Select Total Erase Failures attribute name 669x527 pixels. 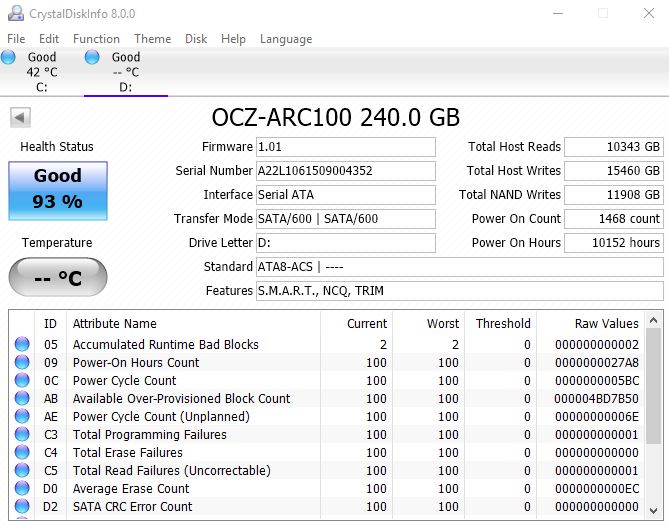coord(128,452)
